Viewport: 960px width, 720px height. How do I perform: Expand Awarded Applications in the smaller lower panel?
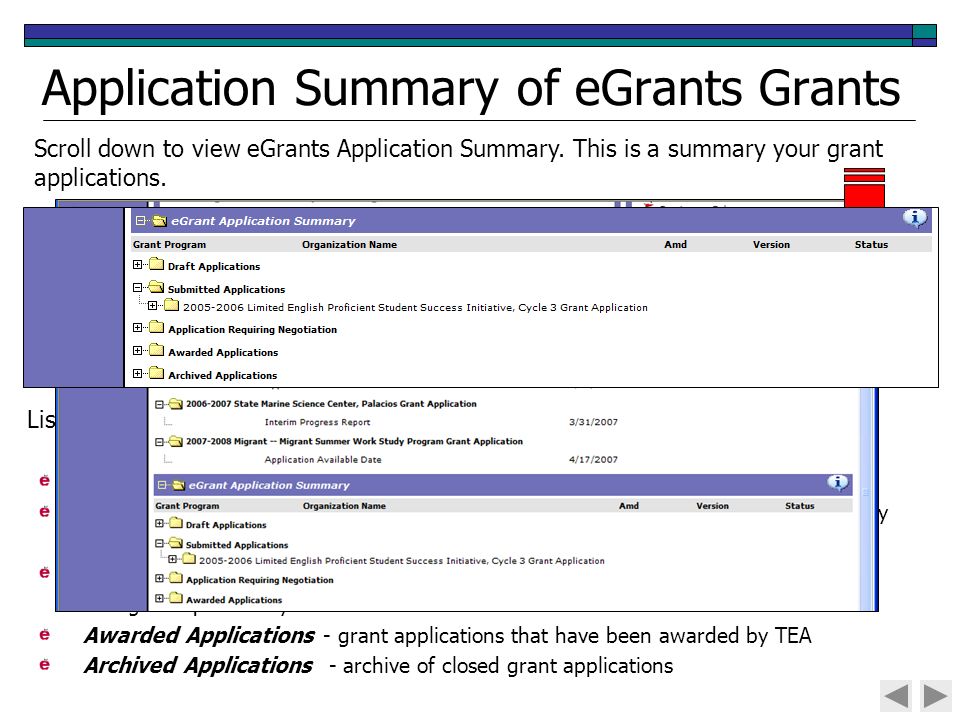[x=159, y=598]
